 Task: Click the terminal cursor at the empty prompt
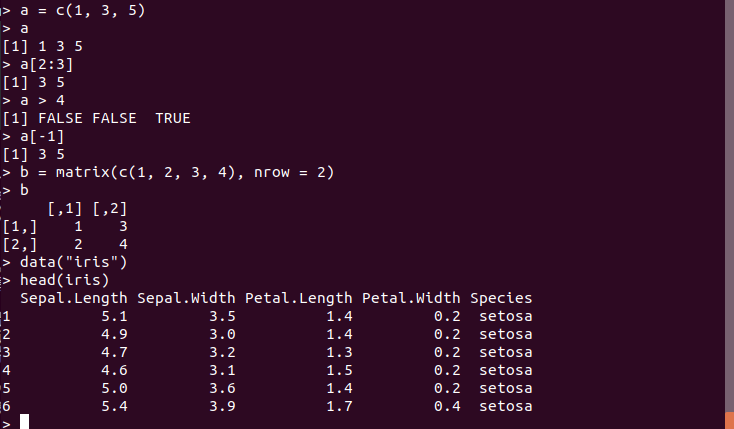25,422
